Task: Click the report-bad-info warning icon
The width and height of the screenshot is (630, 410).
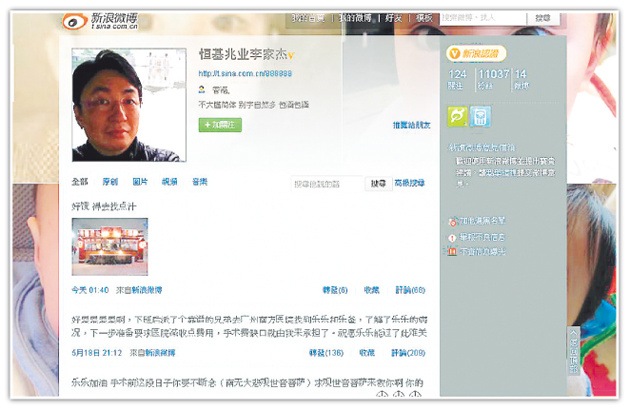Action: pyautogui.click(x=452, y=238)
